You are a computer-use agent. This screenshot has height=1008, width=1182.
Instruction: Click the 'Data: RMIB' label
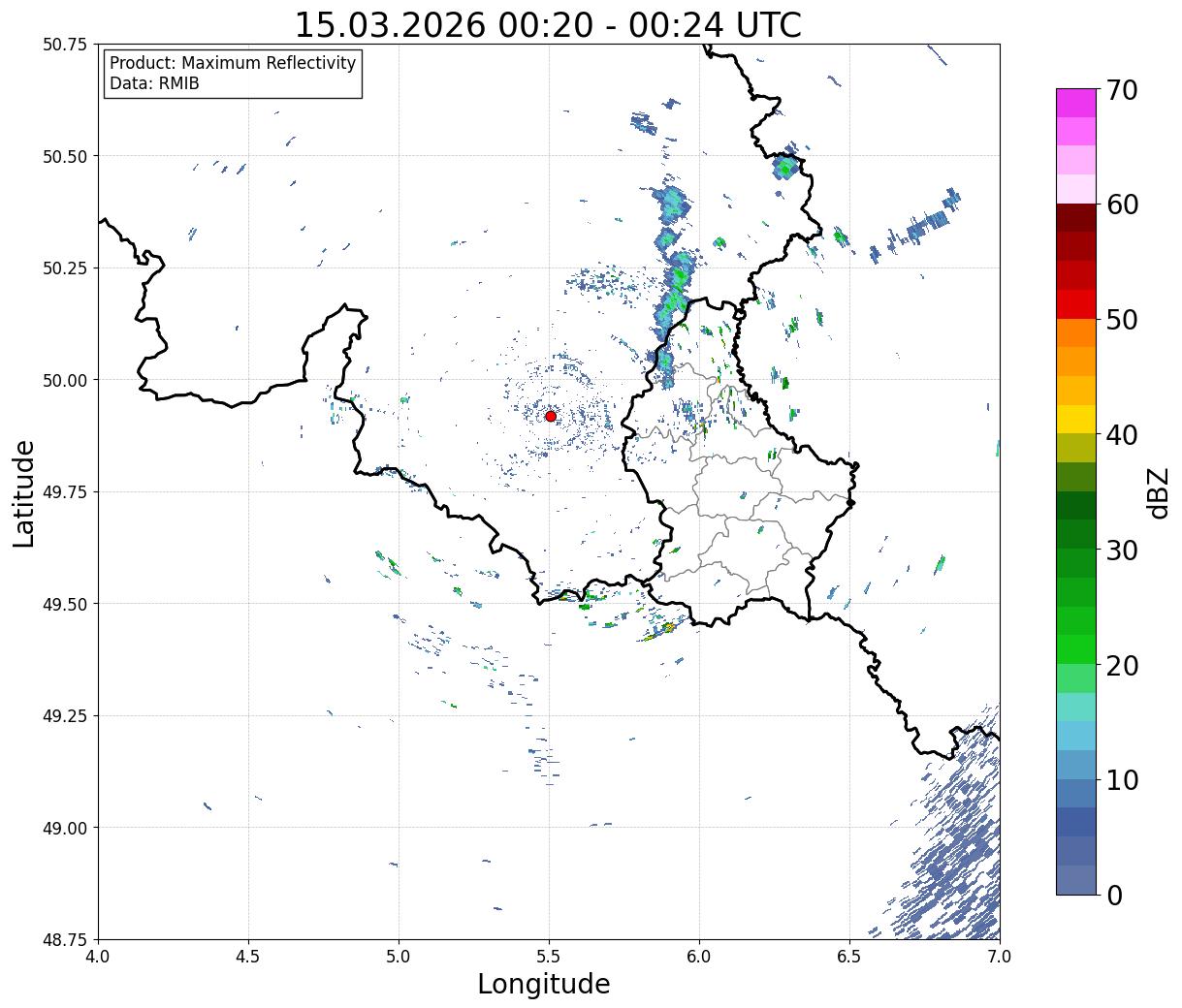[154, 83]
